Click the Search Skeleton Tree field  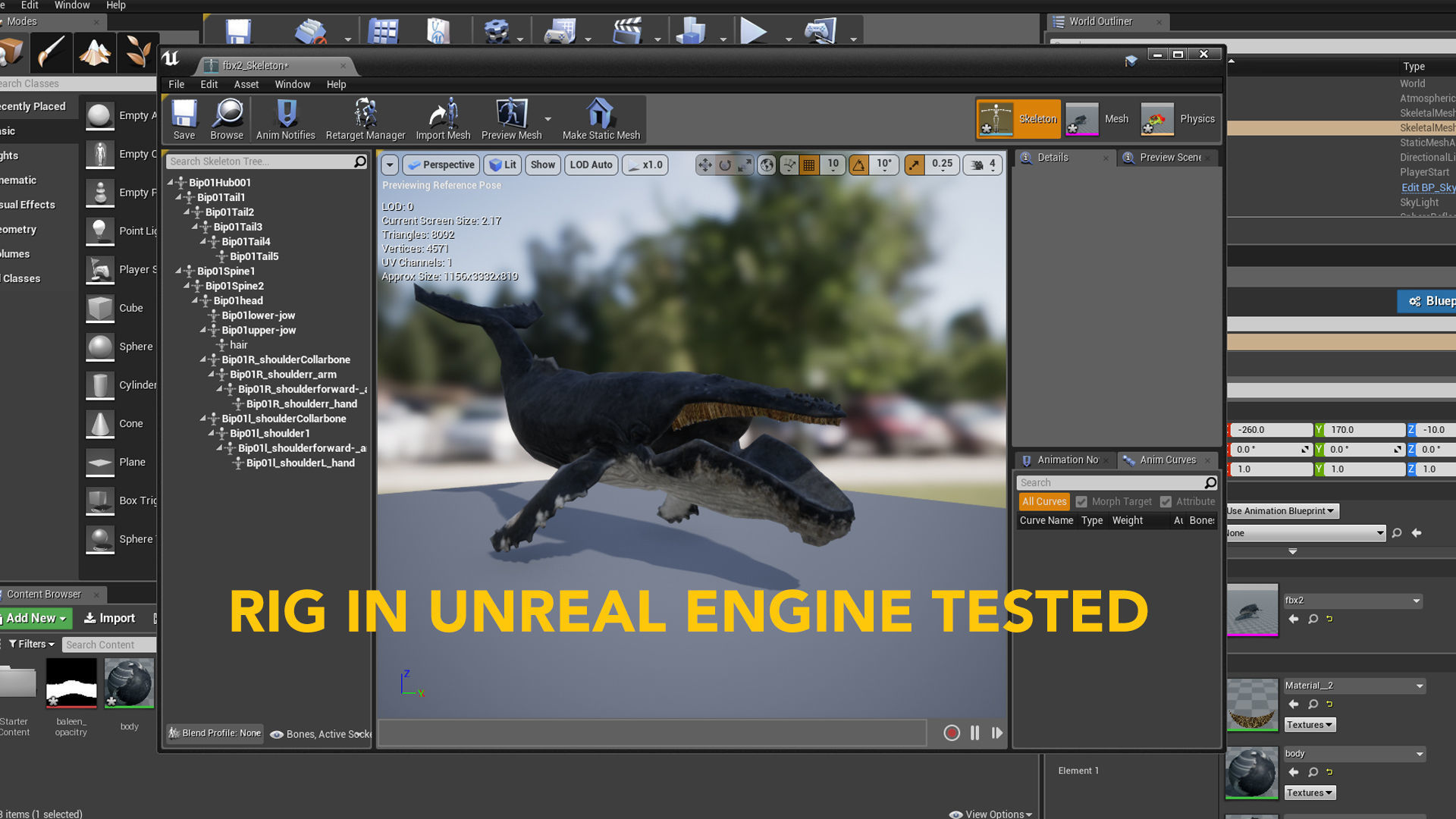[x=259, y=162]
